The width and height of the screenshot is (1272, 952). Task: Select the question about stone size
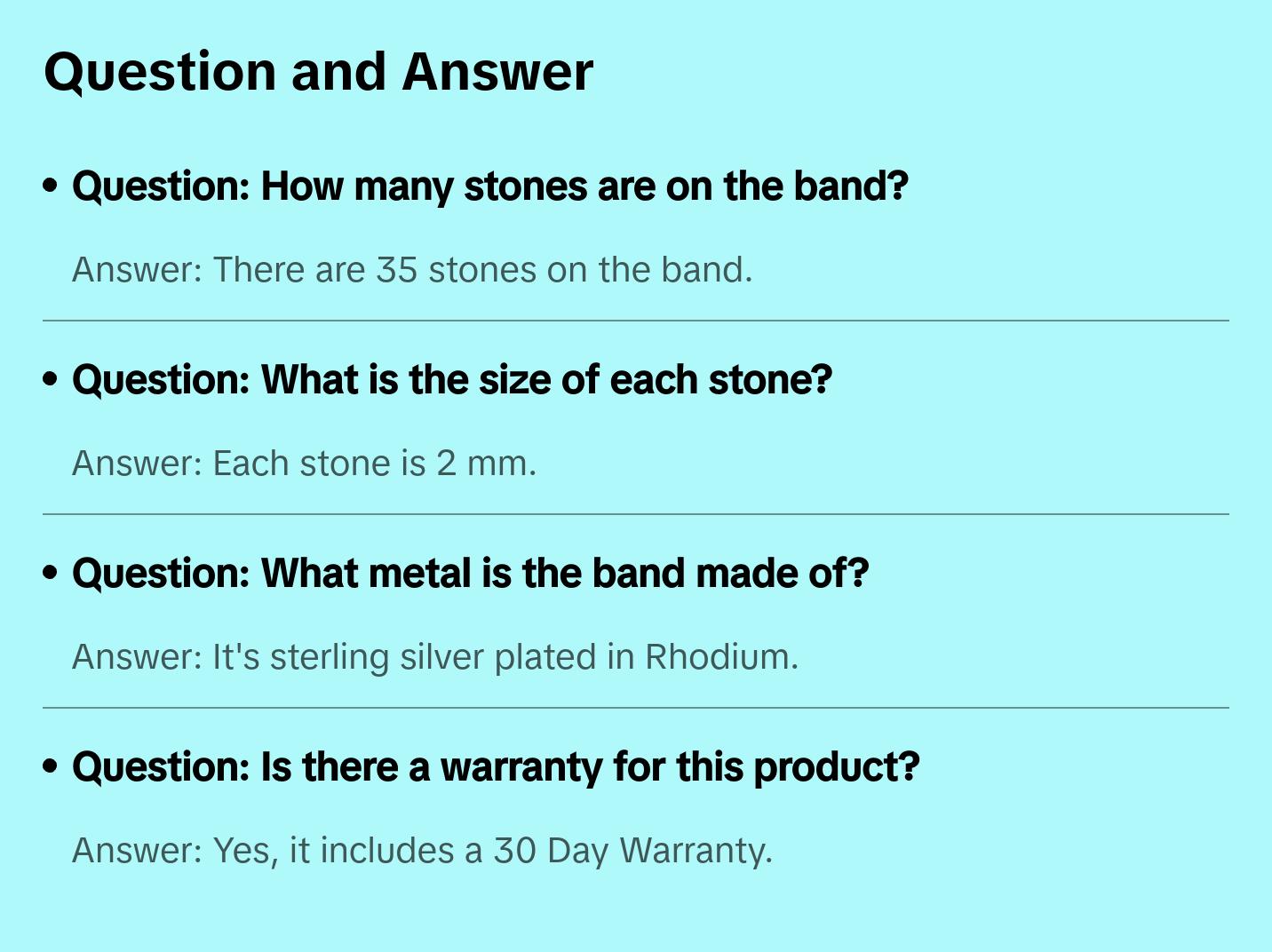coord(451,380)
